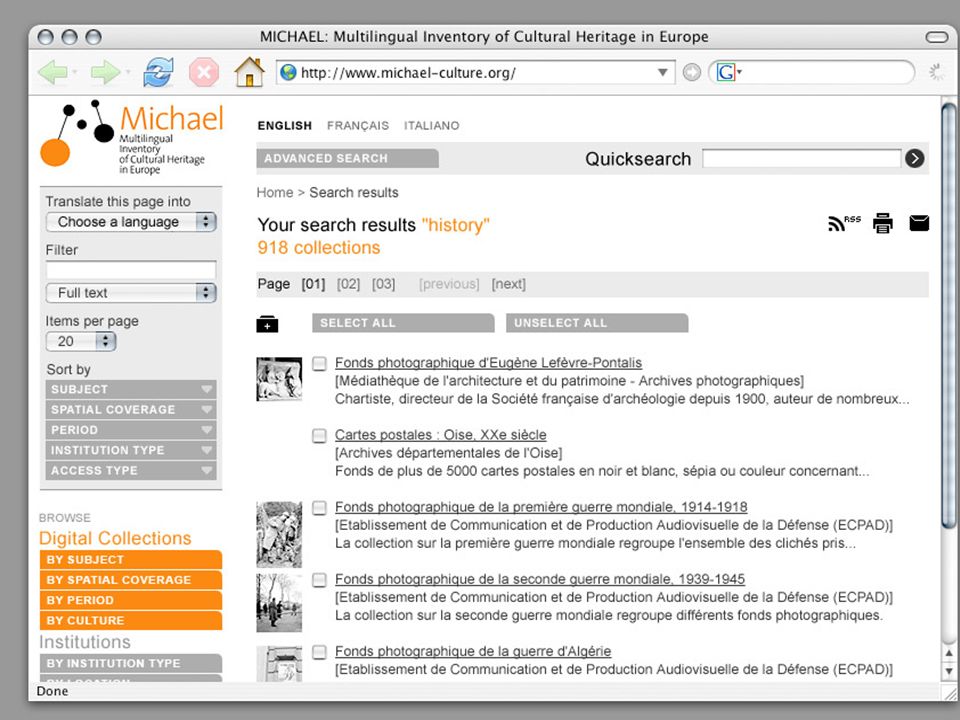Browse collections BY SPATIAL COVERAGE

[131, 580]
